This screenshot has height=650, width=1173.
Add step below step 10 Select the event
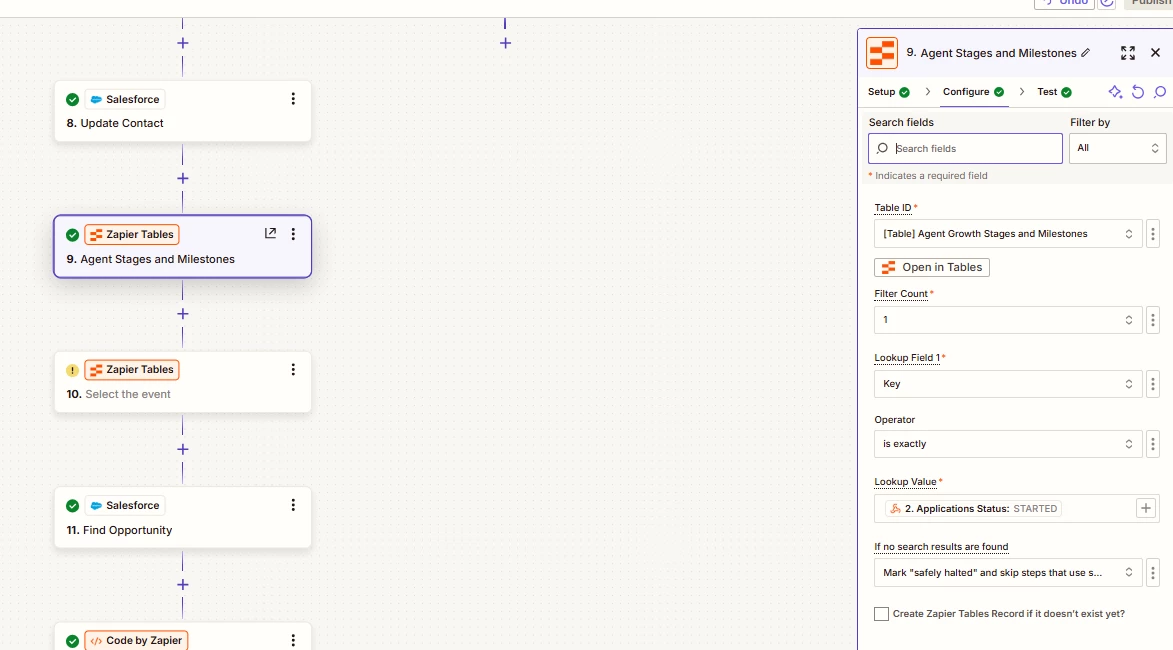183,450
